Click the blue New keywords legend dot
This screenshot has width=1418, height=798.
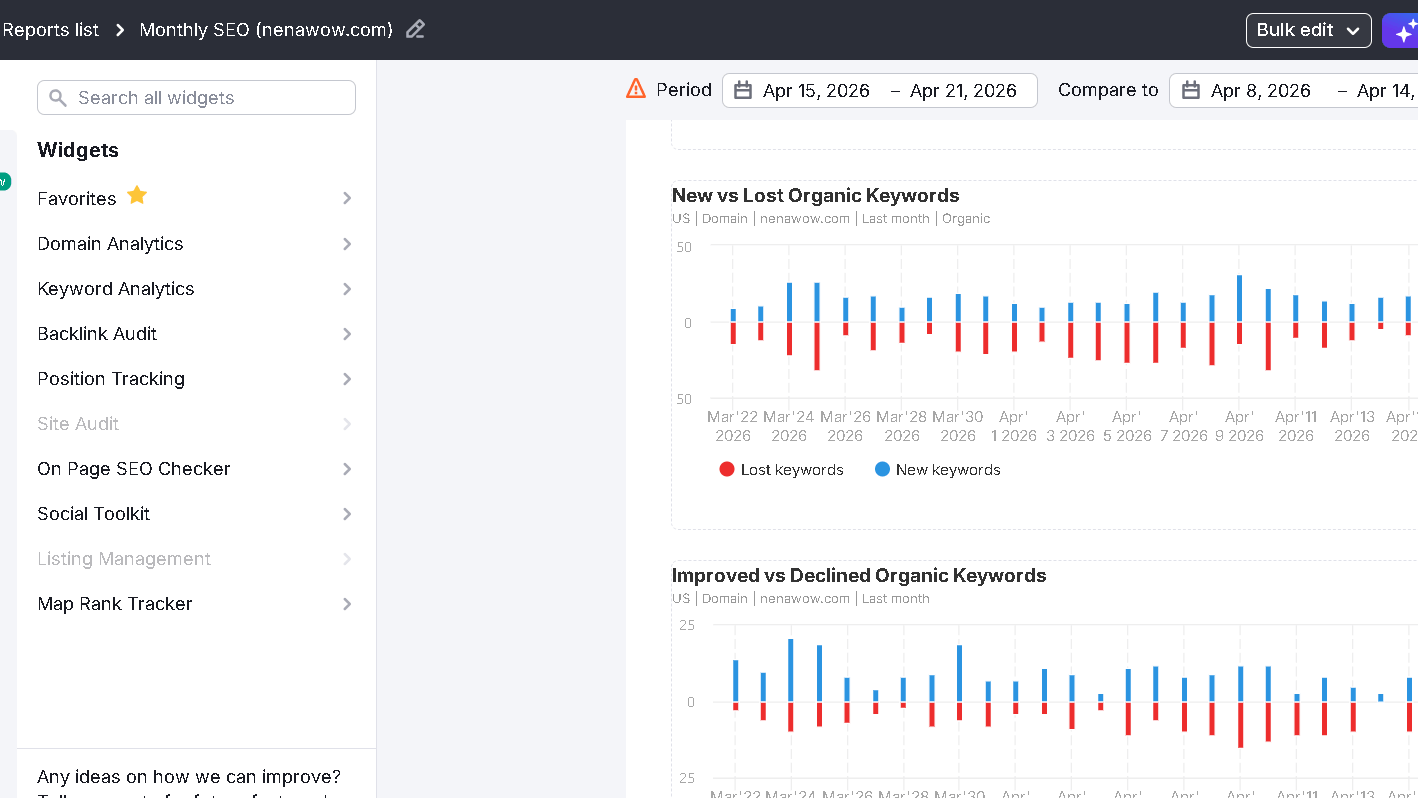(x=882, y=469)
